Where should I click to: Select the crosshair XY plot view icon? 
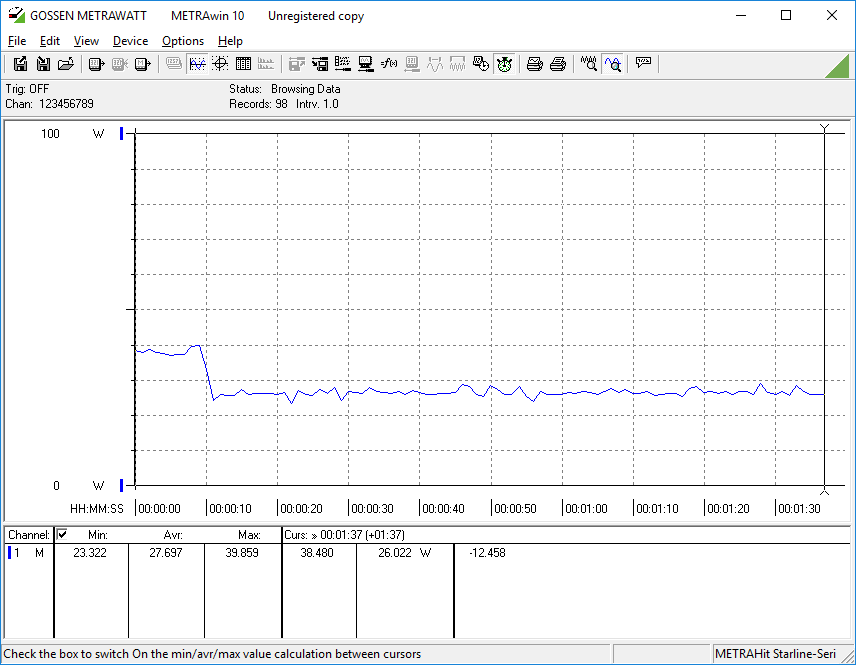click(x=219, y=64)
